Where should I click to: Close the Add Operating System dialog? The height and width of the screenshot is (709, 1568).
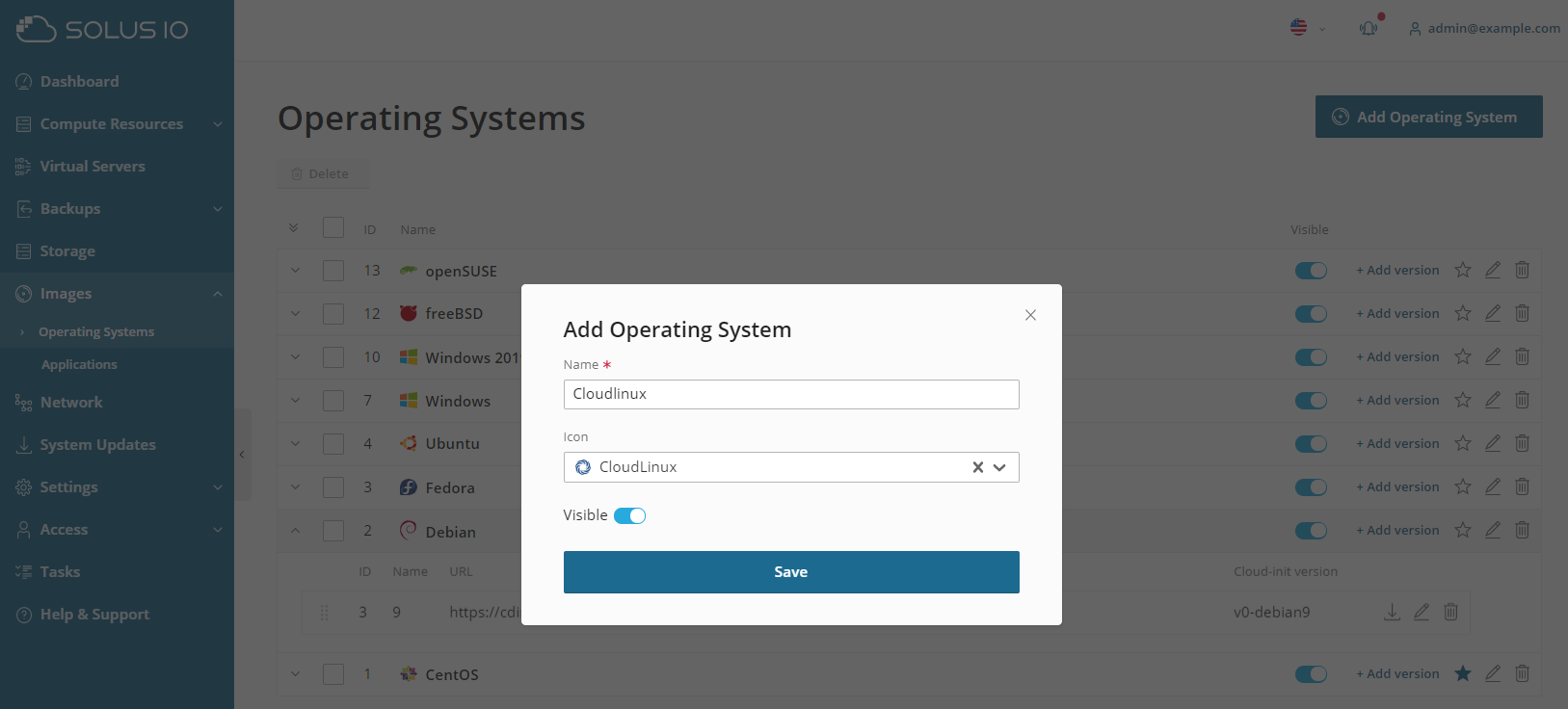click(x=1030, y=315)
